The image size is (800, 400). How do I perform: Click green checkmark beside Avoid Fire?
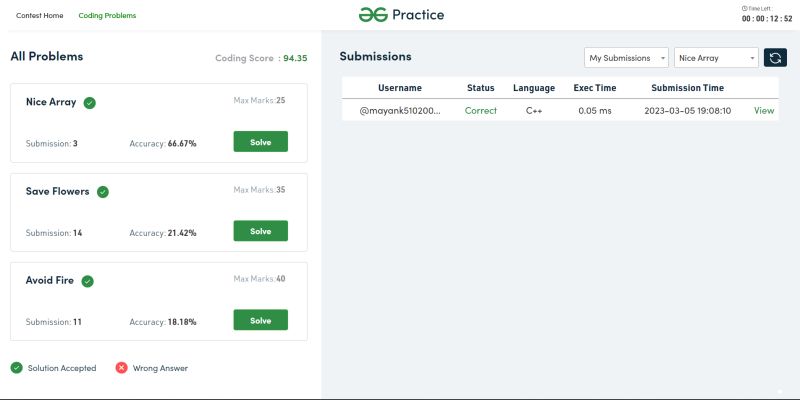coord(88,281)
